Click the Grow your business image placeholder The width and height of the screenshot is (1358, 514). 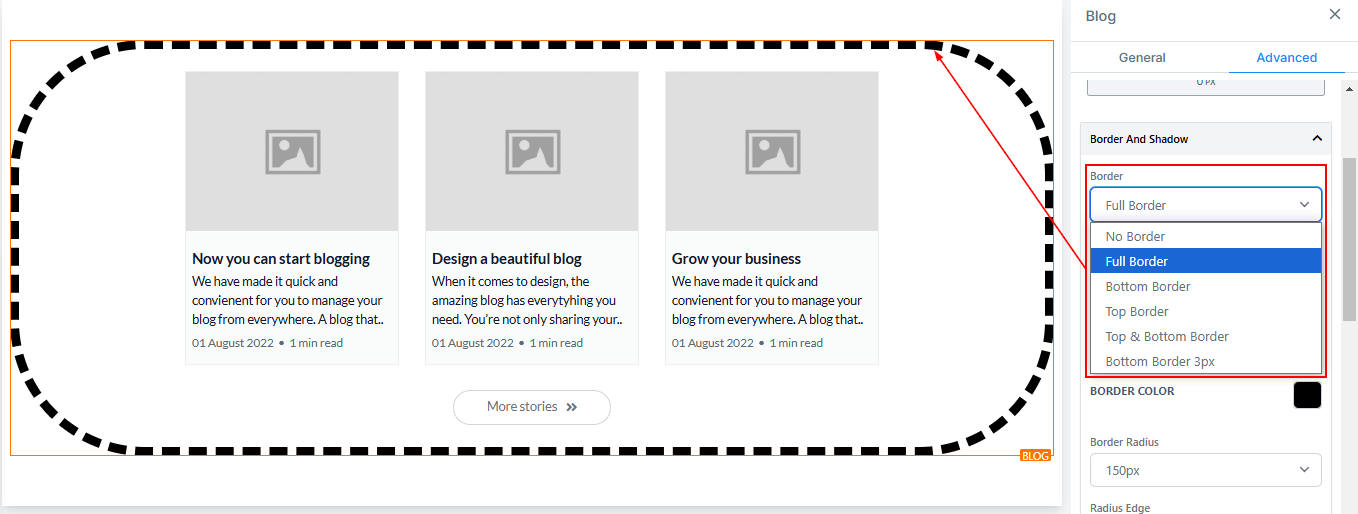[772, 151]
